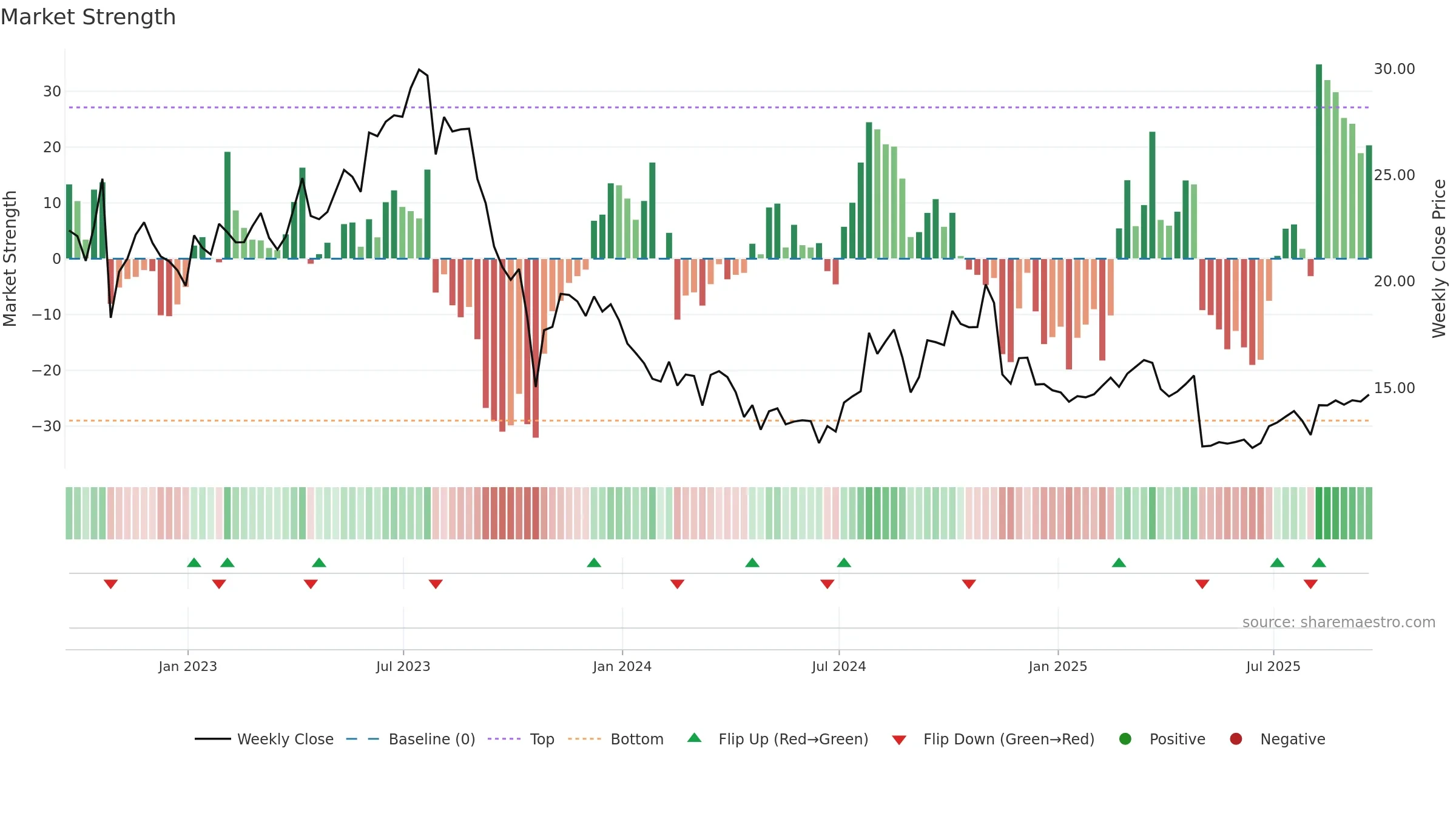The height and width of the screenshot is (819, 1456).
Task: Click the chart title Market Strength at top
Action: 88,17
